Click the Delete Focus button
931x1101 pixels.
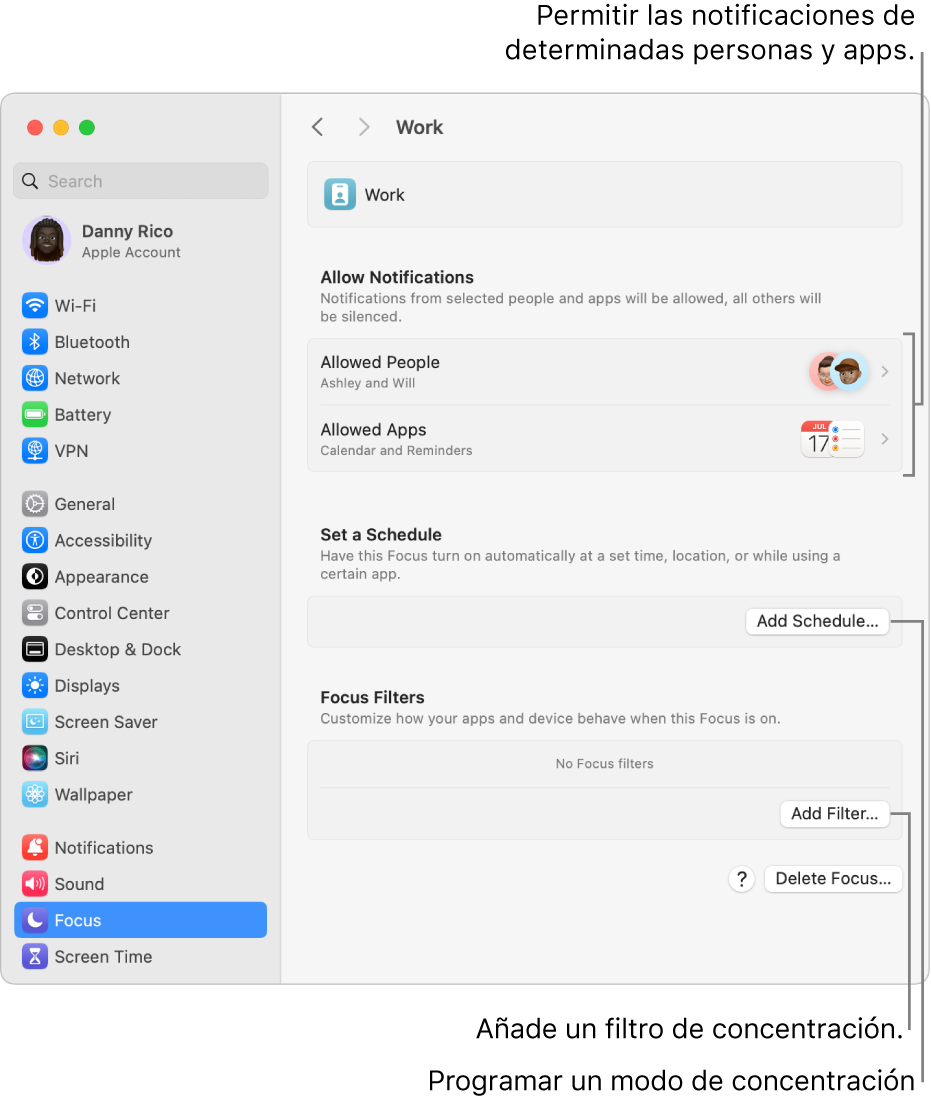click(x=833, y=878)
